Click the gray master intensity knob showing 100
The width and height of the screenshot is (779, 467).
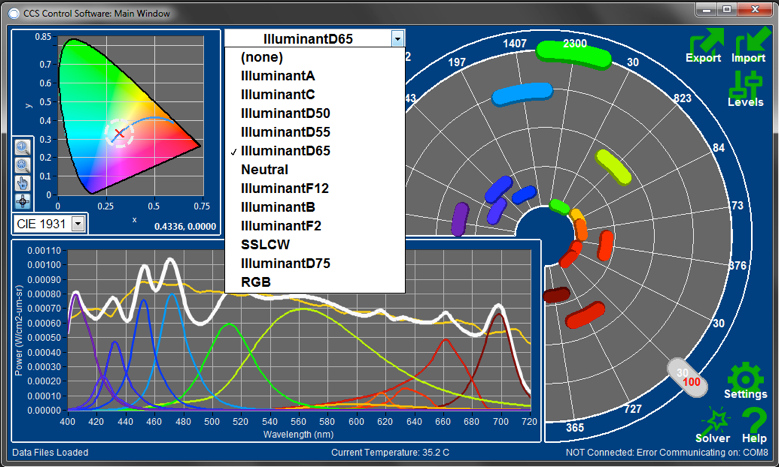[688, 377]
